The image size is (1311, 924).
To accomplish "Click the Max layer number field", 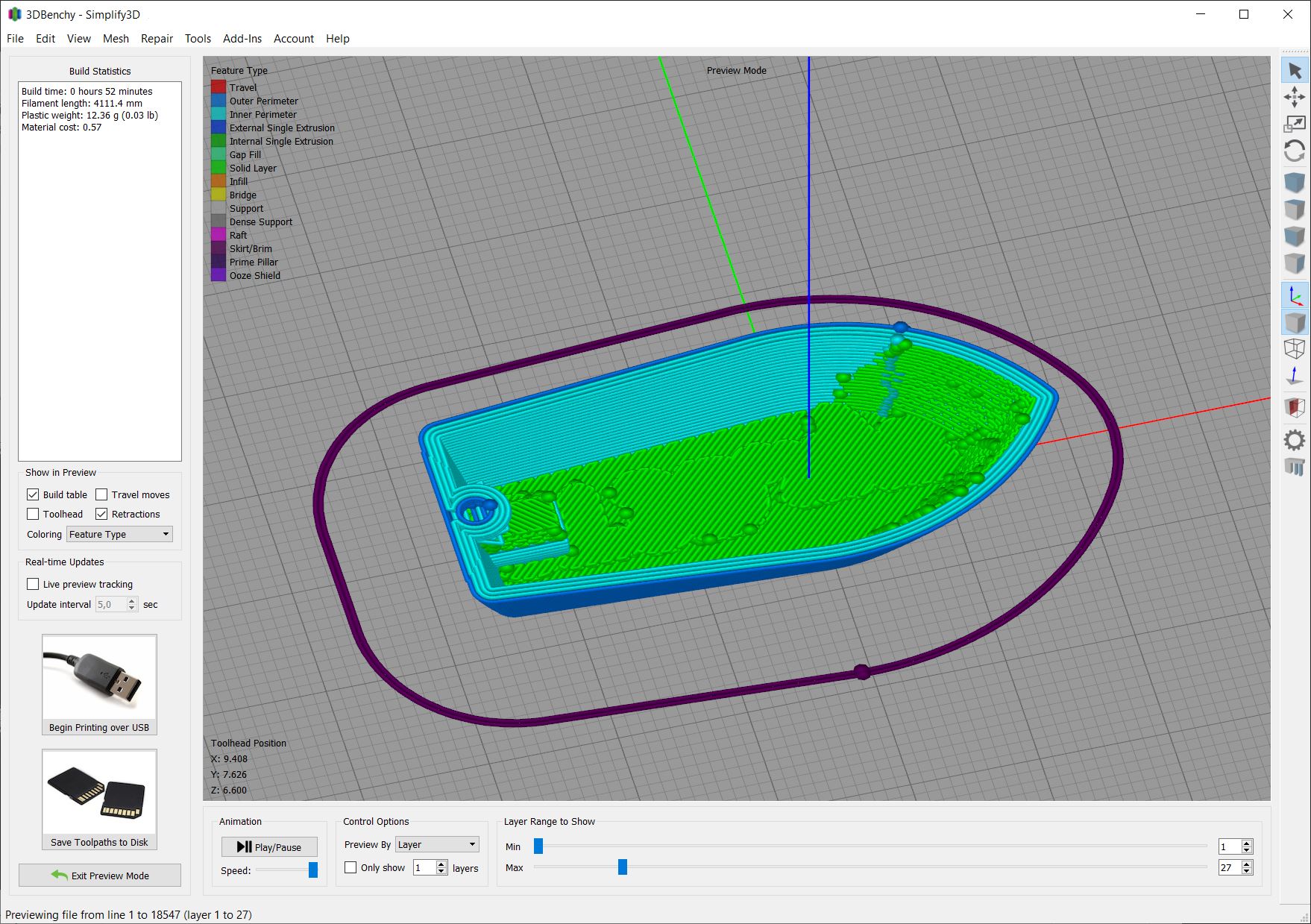I will tap(1230, 867).
